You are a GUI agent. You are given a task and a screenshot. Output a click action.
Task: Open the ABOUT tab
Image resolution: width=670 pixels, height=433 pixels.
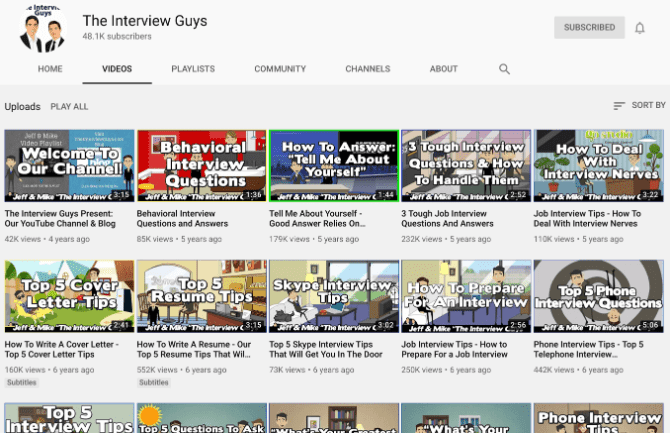click(x=444, y=69)
